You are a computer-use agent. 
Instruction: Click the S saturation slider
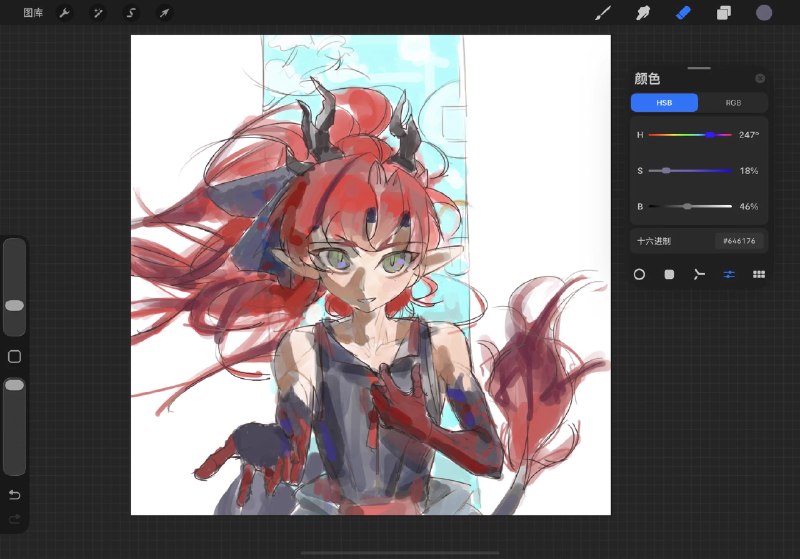[690, 170]
